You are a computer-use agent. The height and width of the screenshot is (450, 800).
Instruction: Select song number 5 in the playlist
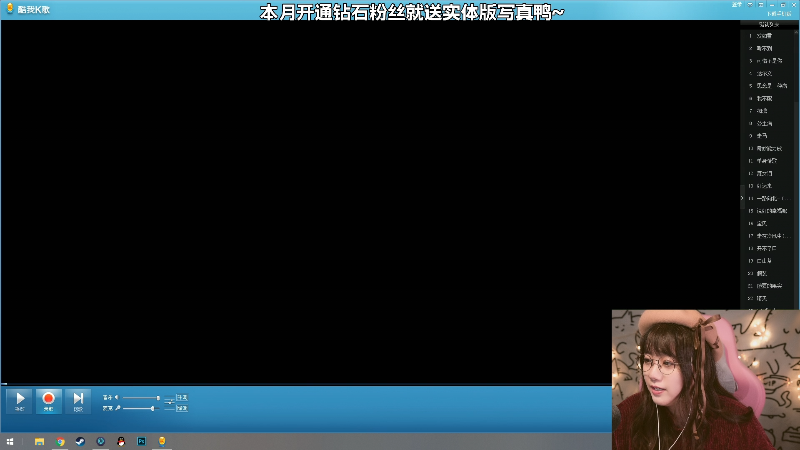768,86
